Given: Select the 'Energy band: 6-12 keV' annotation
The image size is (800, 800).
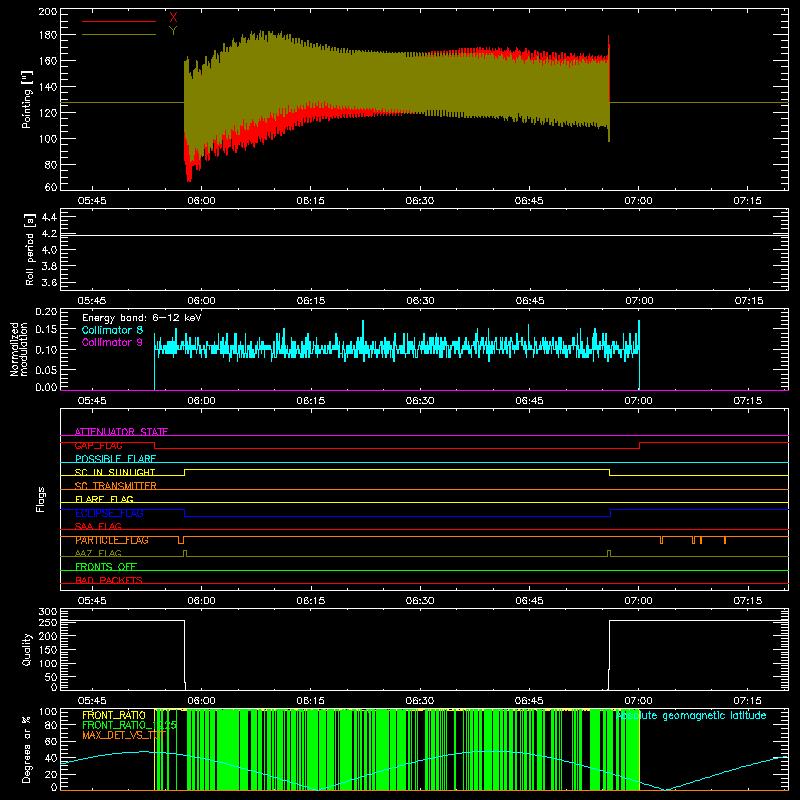Looking at the screenshot, I should coord(142,318).
